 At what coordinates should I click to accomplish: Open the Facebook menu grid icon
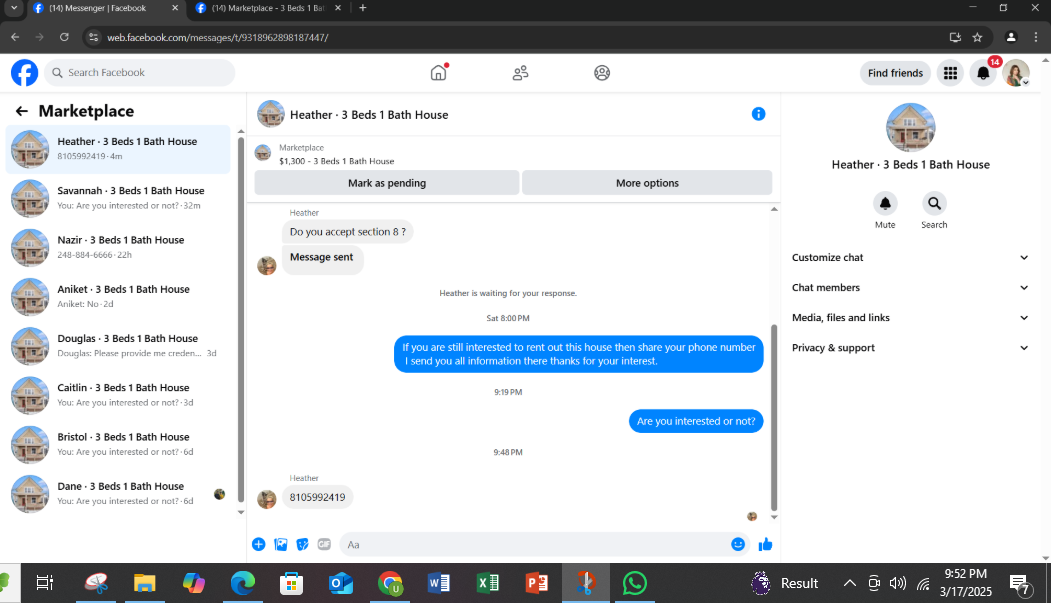[950, 73]
